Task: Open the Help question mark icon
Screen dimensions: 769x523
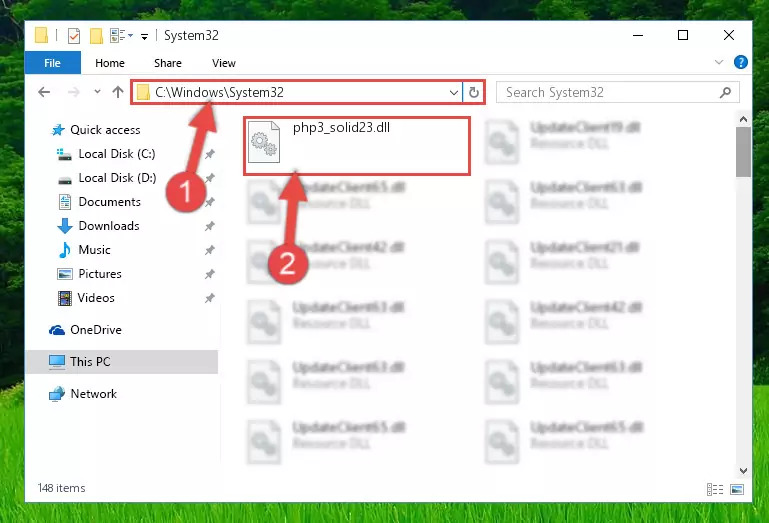Action: click(741, 62)
